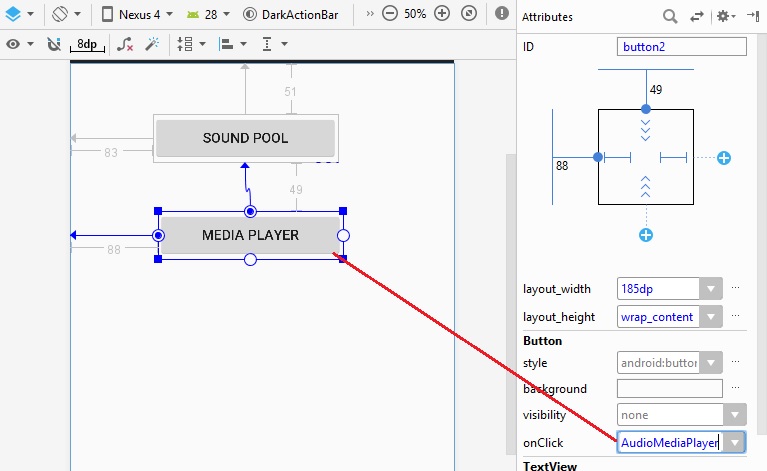The height and width of the screenshot is (471, 767).
Task: Click the zoom to fit icon
Action: [469, 15]
